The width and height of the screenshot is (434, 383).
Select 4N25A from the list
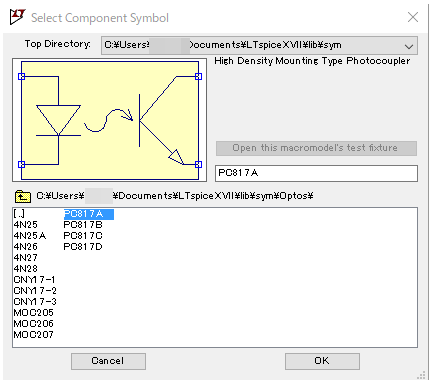30,236
